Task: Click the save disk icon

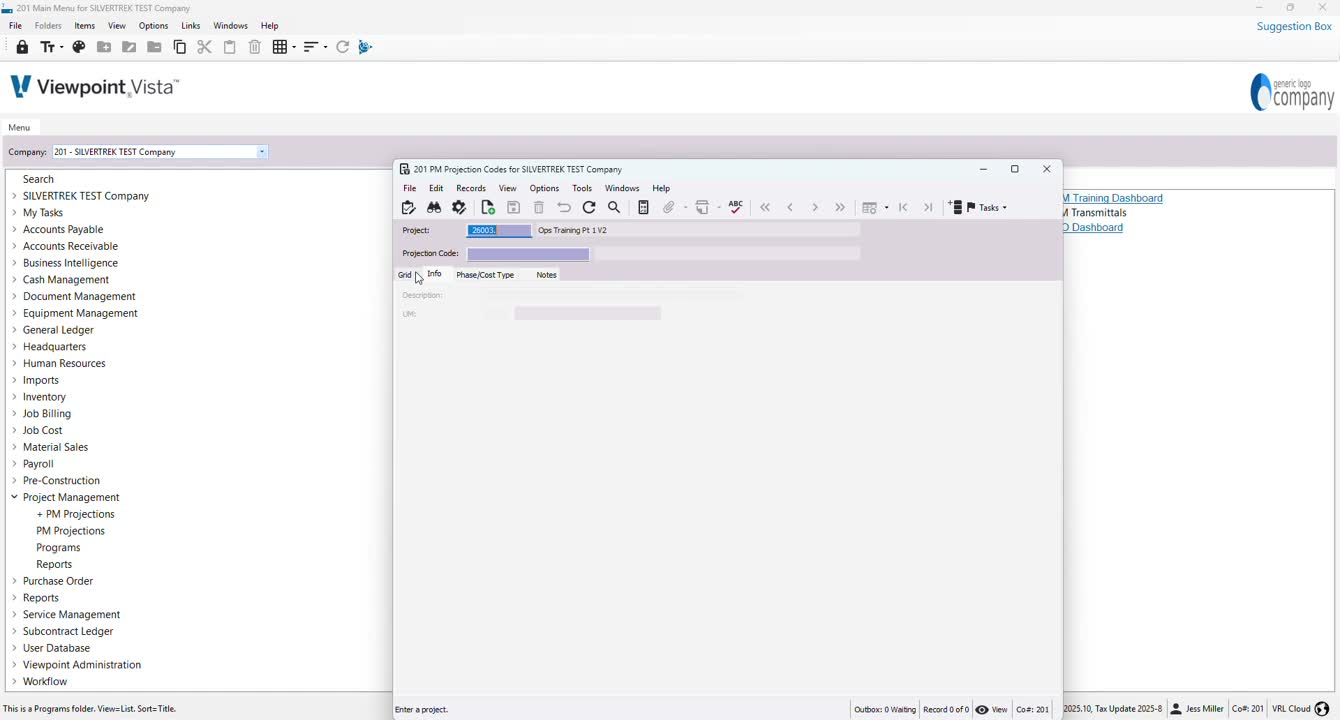Action: tap(513, 208)
